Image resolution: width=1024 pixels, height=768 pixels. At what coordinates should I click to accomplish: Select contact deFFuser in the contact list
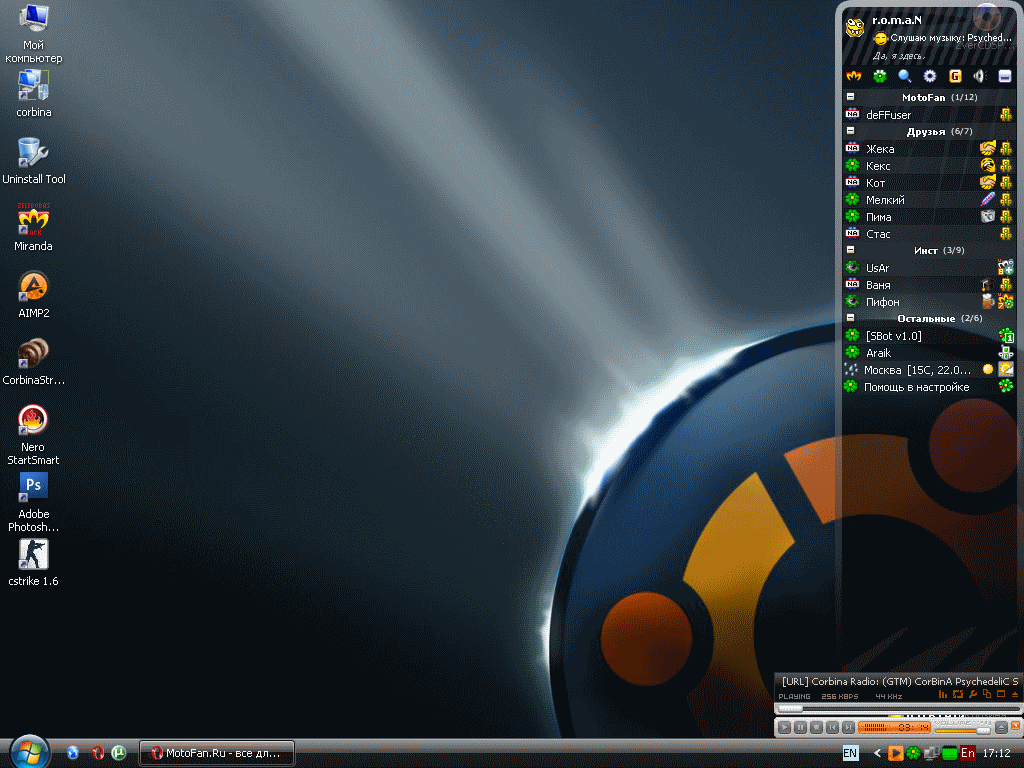(x=929, y=114)
